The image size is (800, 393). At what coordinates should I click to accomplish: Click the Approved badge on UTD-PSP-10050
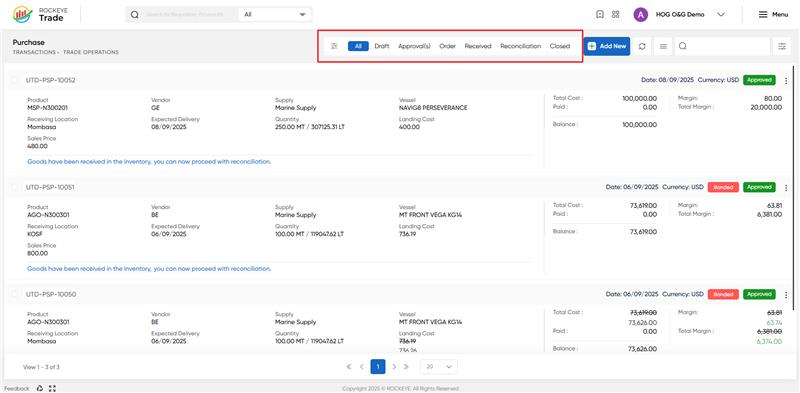pyautogui.click(x=759, y=294)
